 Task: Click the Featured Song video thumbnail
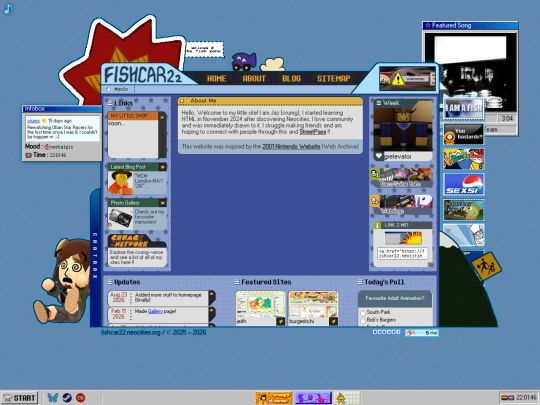[470, 72]
